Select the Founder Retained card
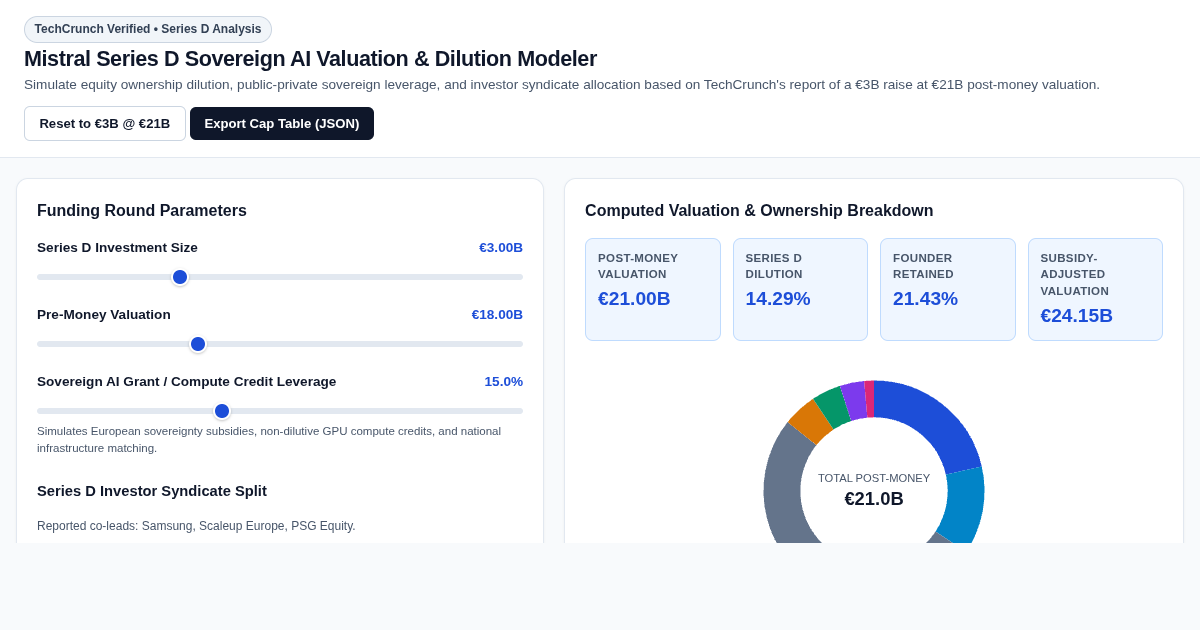 (x=948, y=289)
